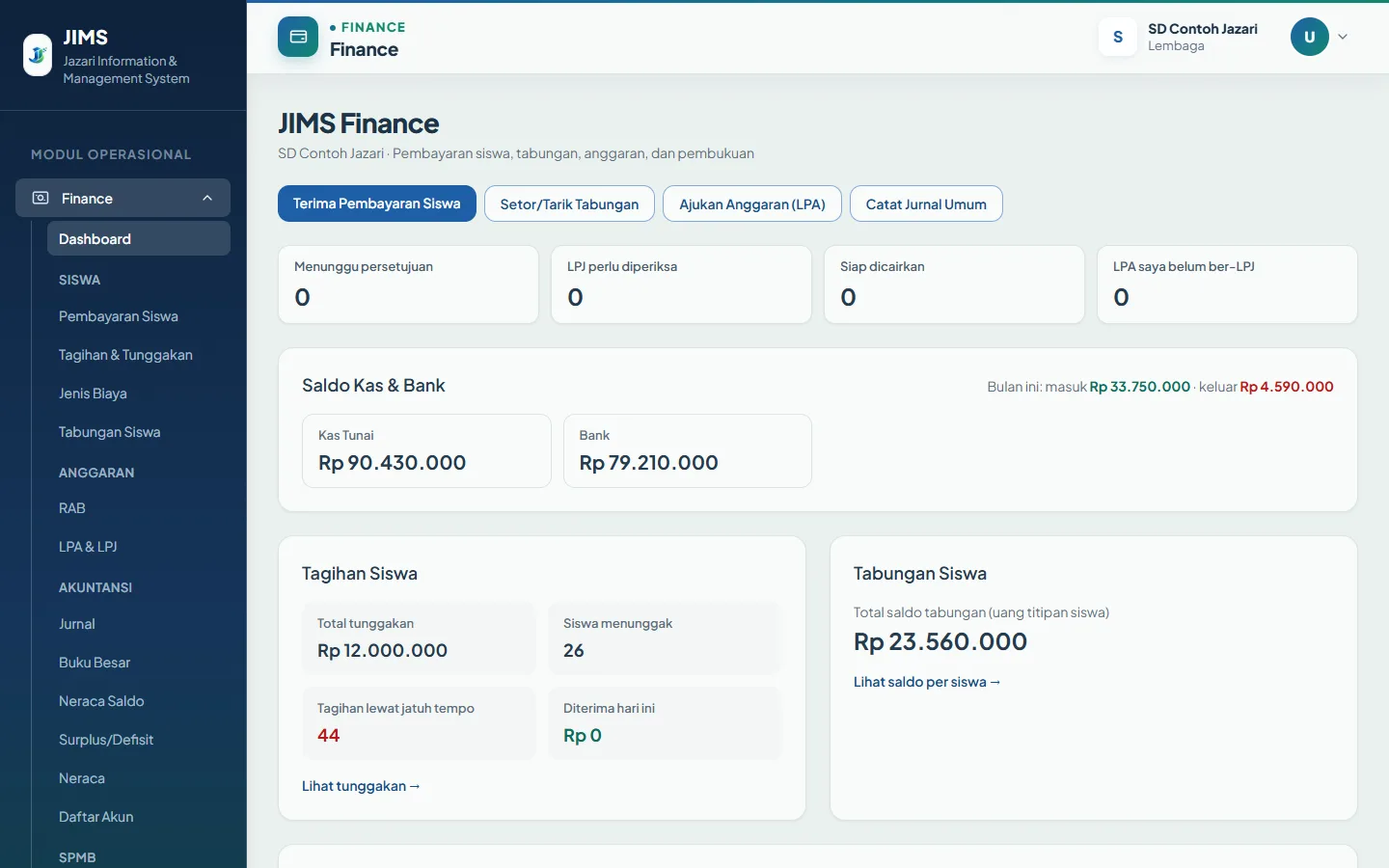Open Surplus/Defisit report
The width and height of the screenshot is (1389, 868).
[x=139, y=740]
